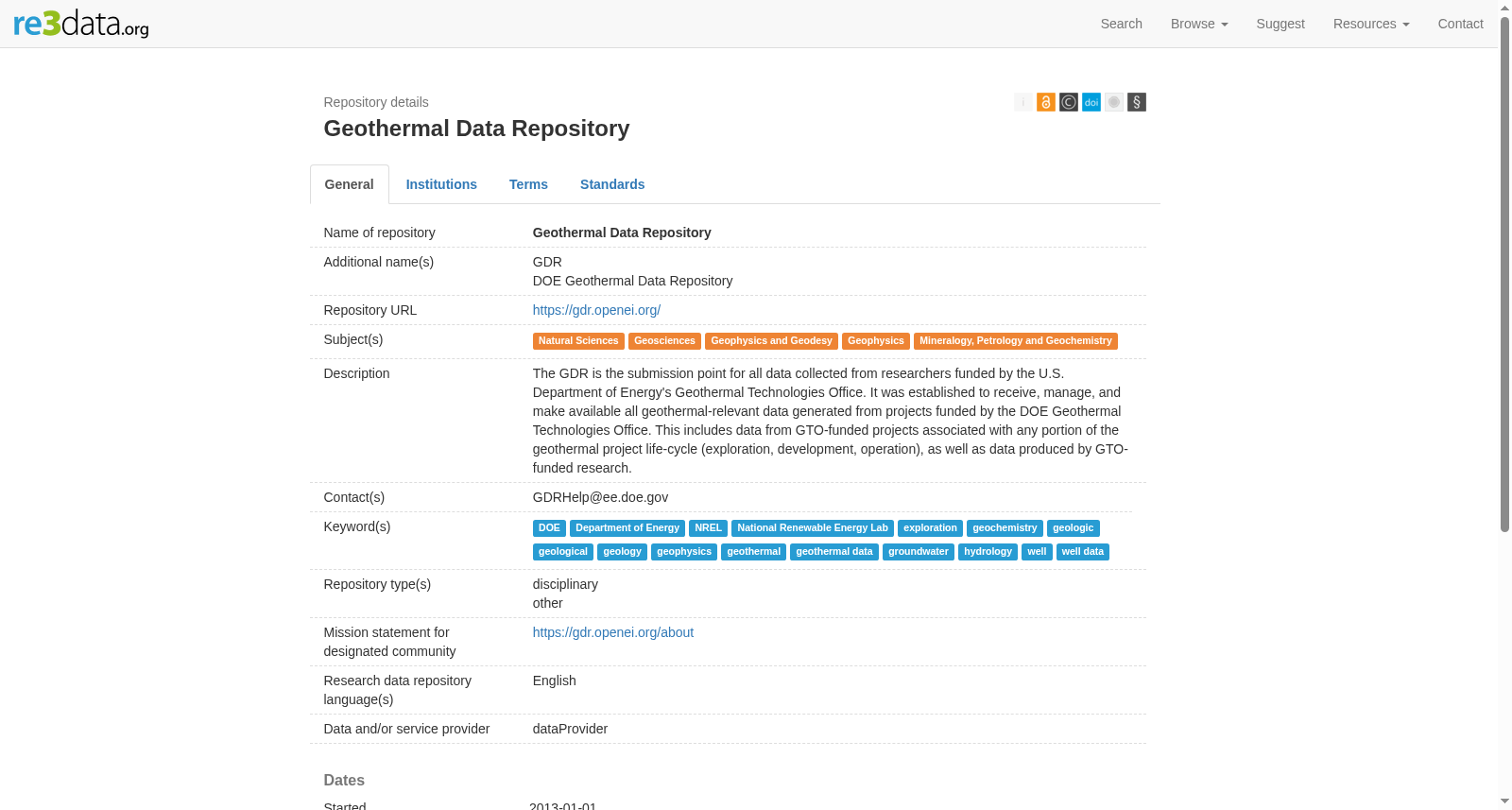The height and width of the screenshot is (810, 1512).
Task: Go to Search in the navbar
Action: click(1122, 24)
